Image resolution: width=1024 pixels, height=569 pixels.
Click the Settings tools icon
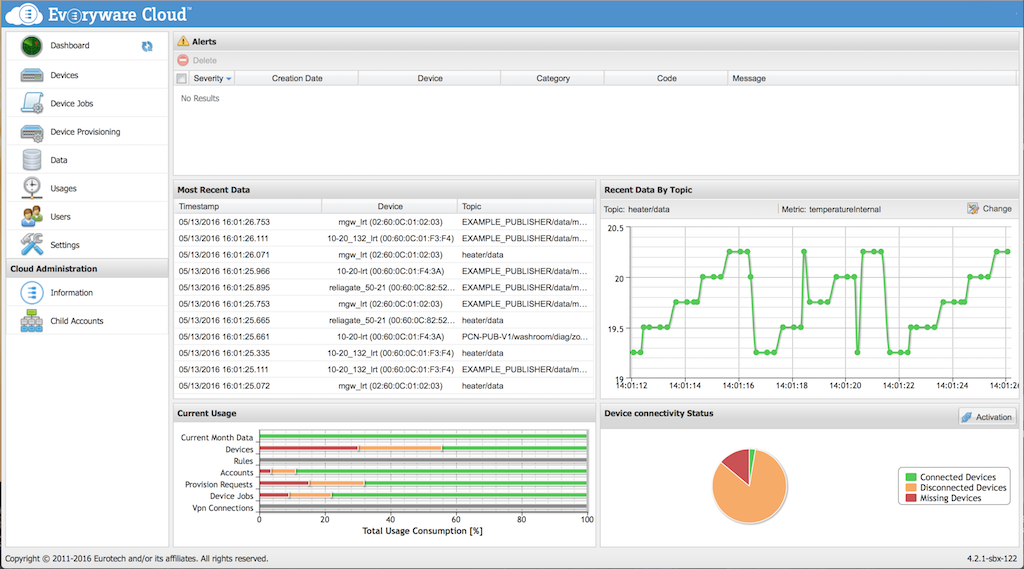click(x=32, y=244)
